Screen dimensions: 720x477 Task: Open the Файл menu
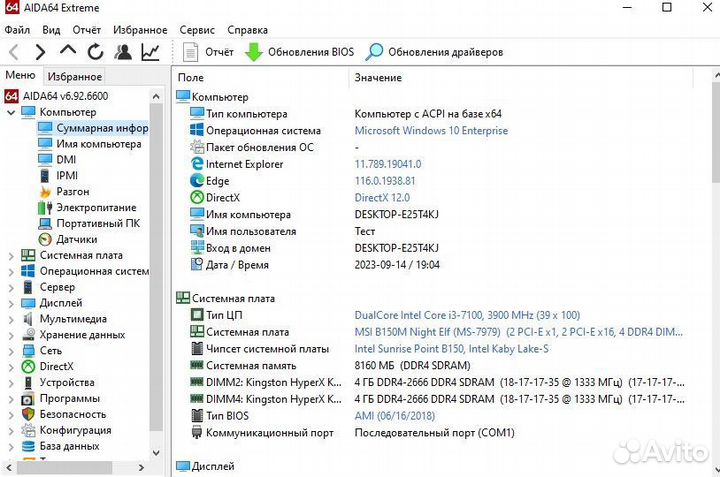pos(17,30)
